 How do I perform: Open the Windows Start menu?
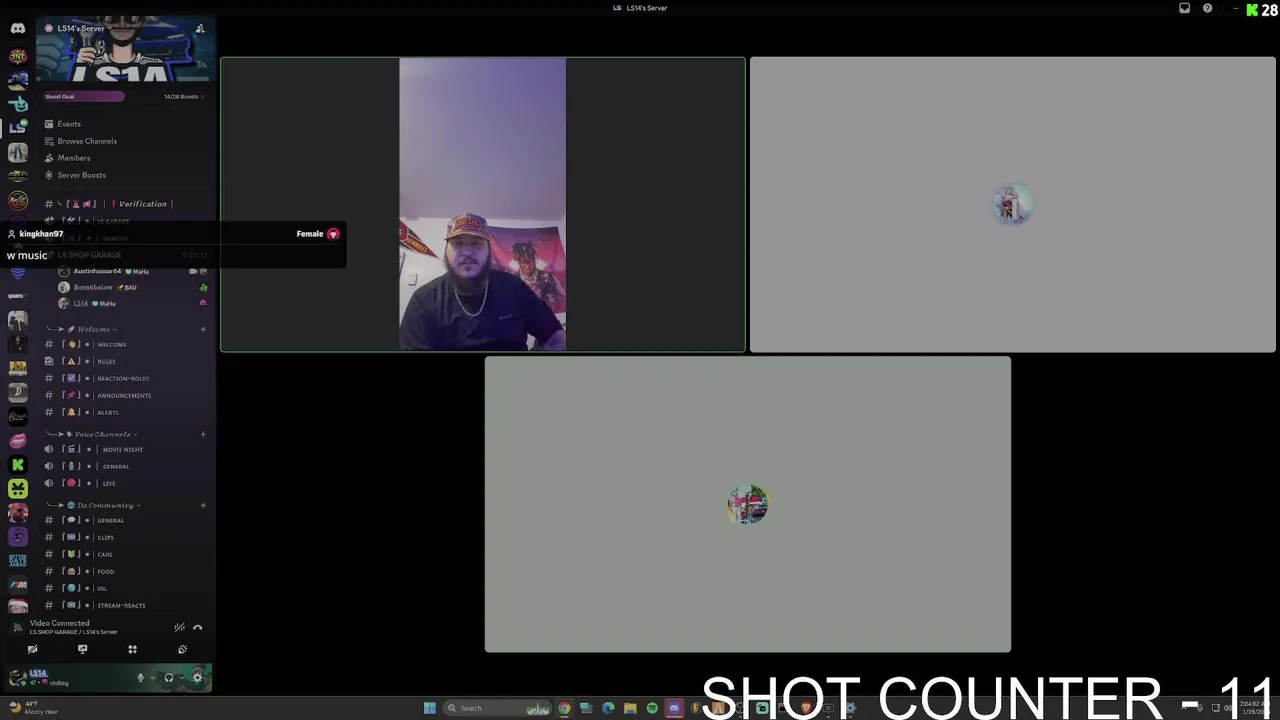pyautogui.click(x=429, y=708)
